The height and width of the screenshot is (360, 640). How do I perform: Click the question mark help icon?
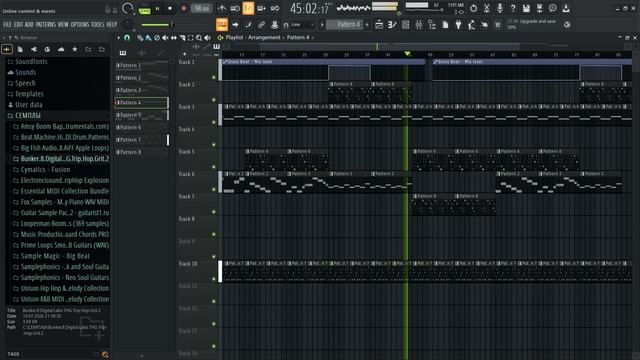[x=513, y=8]
